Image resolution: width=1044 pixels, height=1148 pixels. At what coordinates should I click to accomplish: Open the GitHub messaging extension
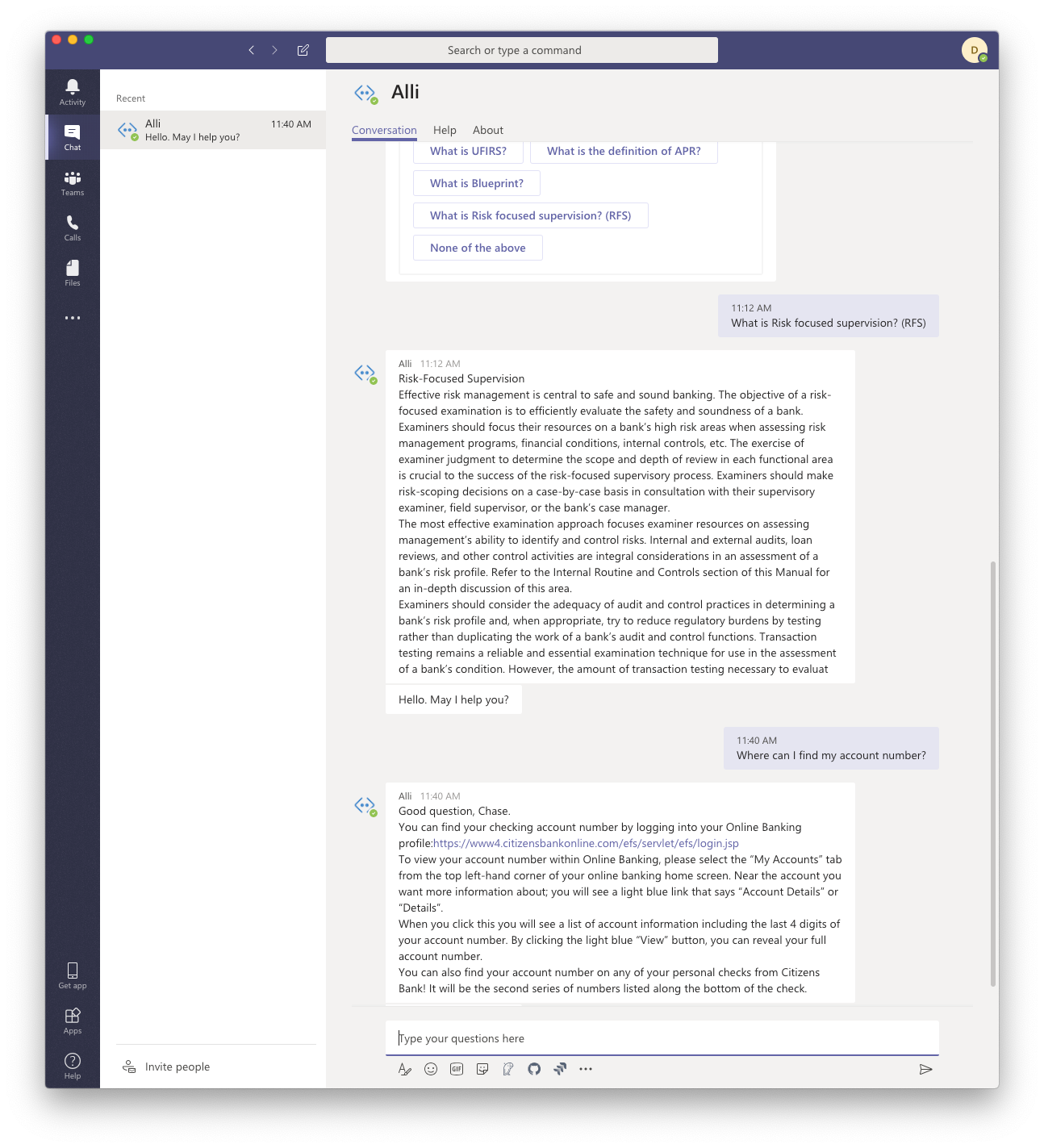pyautogui.click(x=534, y=1069)
